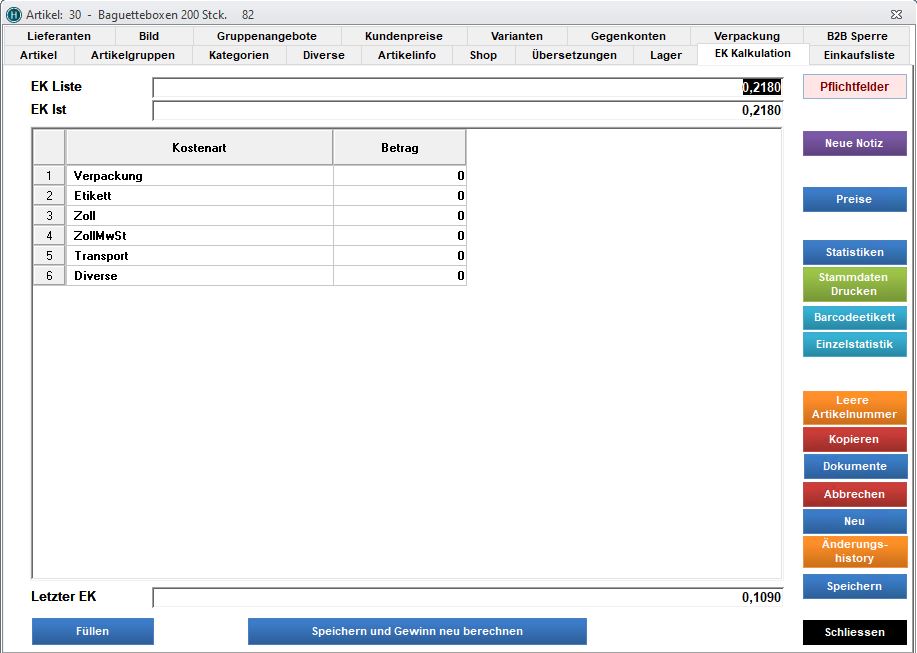Viewport: 917px width, 653px height.
Task: Click Speichern und Gewinn neu berechnen
Action: click(417, 631)
